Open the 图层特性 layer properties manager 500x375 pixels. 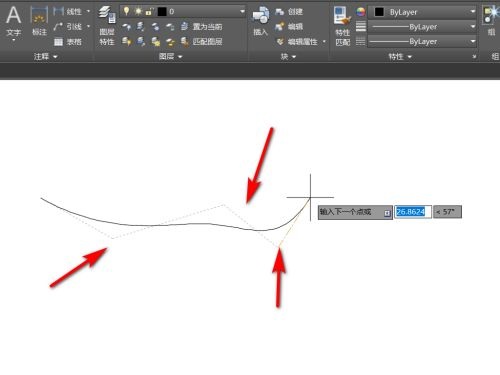point(107,26)
